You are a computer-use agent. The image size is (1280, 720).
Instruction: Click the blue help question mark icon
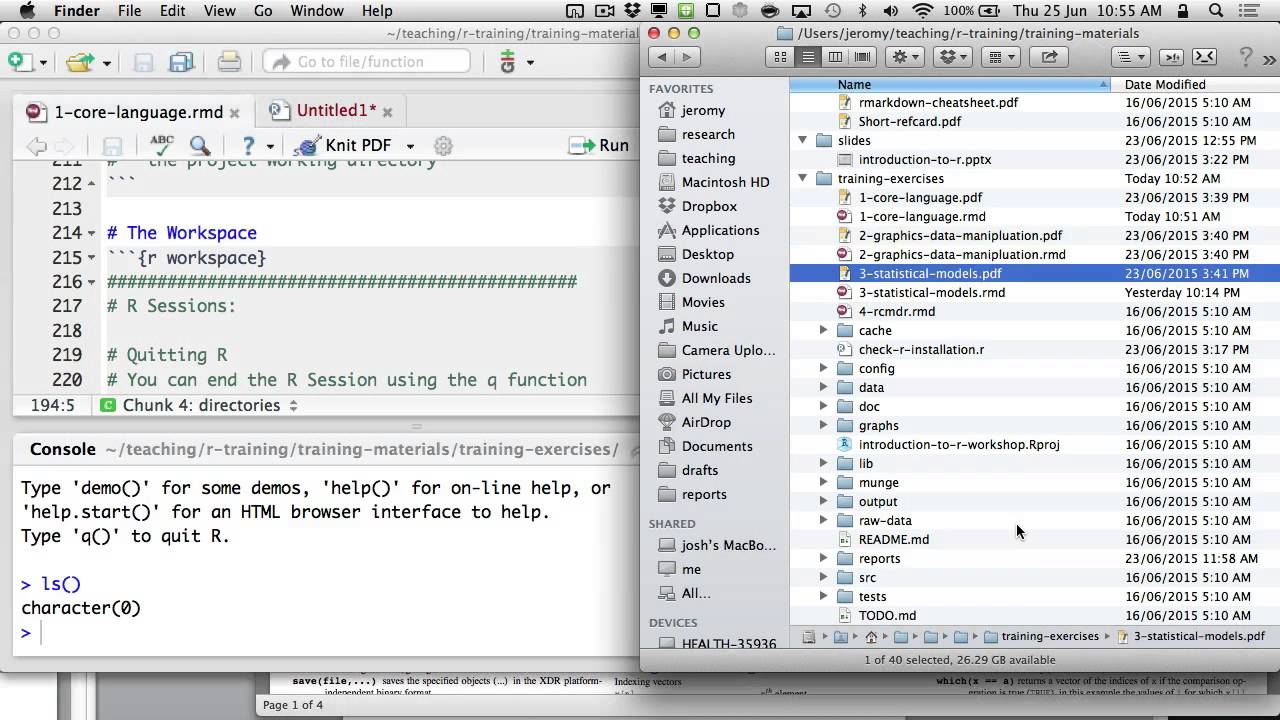[x=248, y=146]
